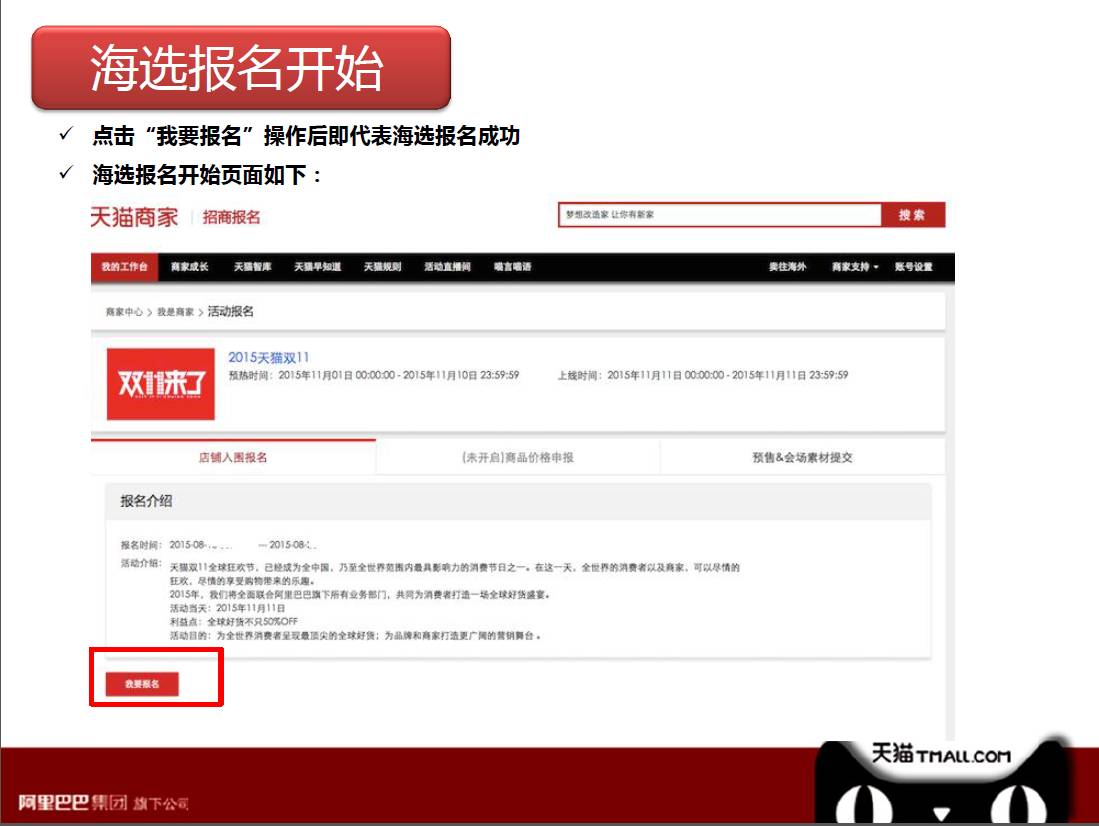The image size is (1099, 826).
Task: Click the 利益点 50%OFF line
Action: pos(234,621)
